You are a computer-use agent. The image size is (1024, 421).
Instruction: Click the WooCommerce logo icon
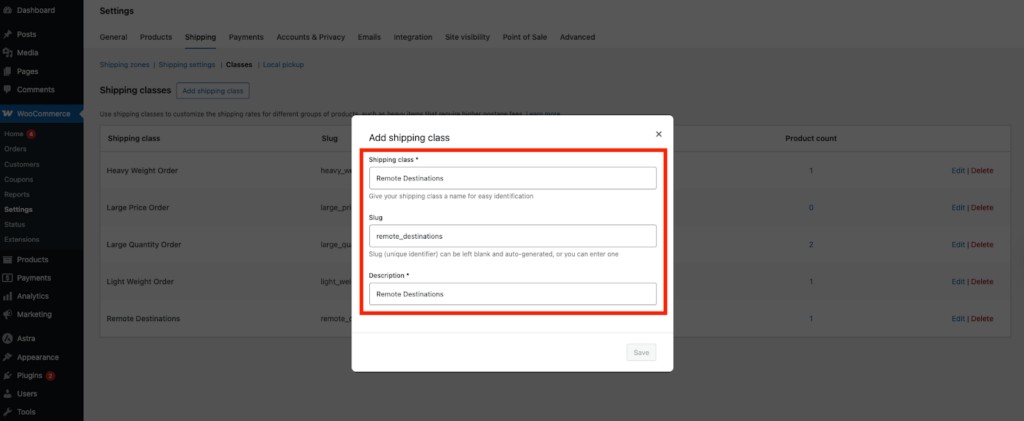click(x=8, y=114)
